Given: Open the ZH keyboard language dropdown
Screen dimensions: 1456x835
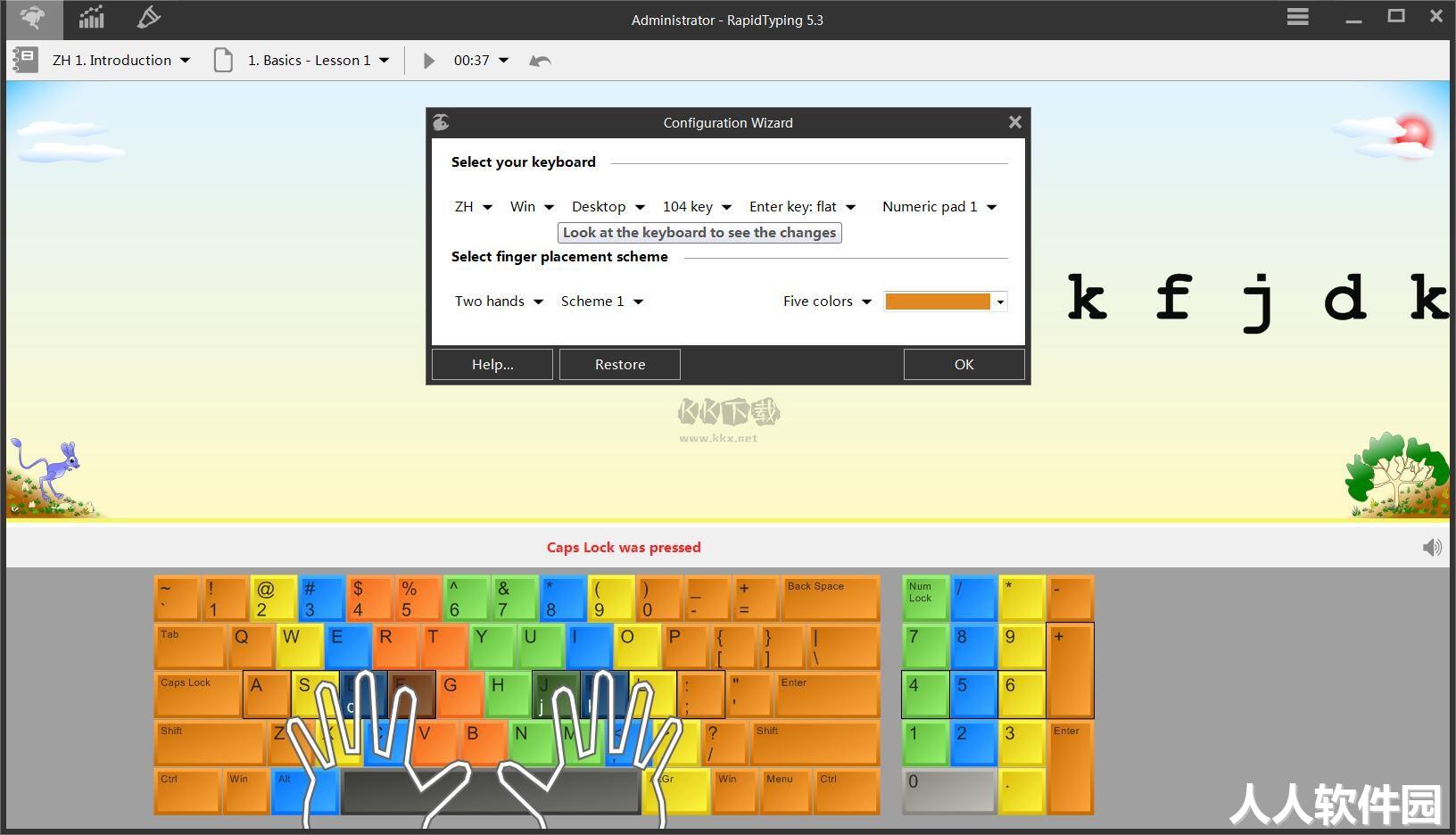Looking at the screenshot, I should [x=473, y=207].
